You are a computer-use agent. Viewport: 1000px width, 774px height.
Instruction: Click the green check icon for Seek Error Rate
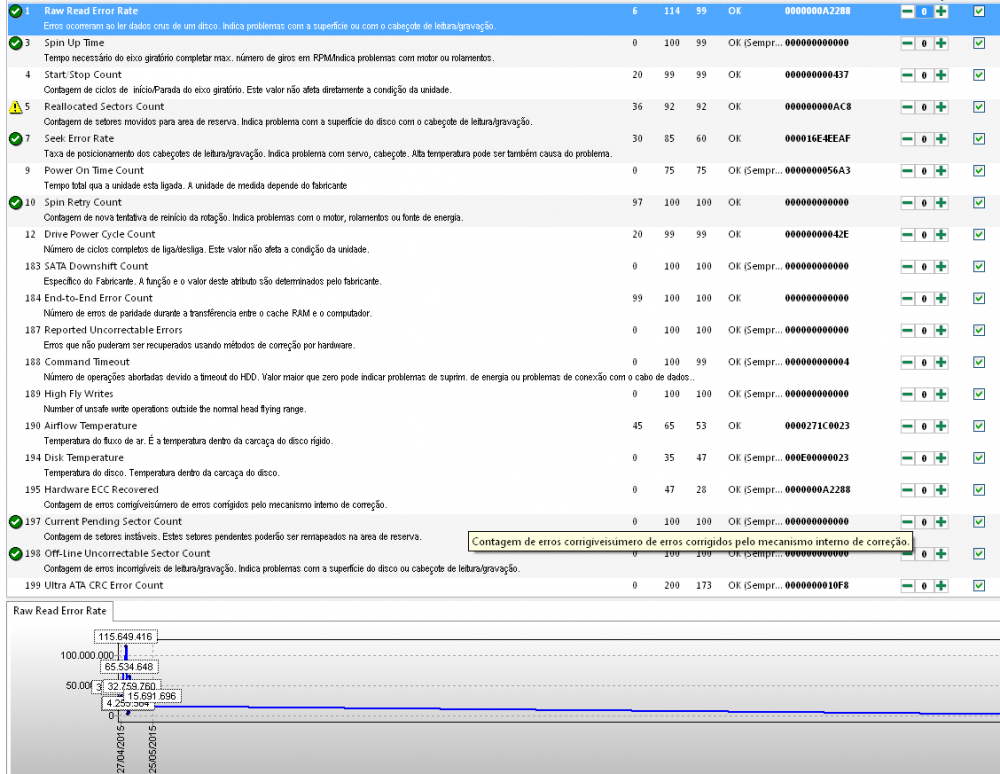(x=16, y=139)
